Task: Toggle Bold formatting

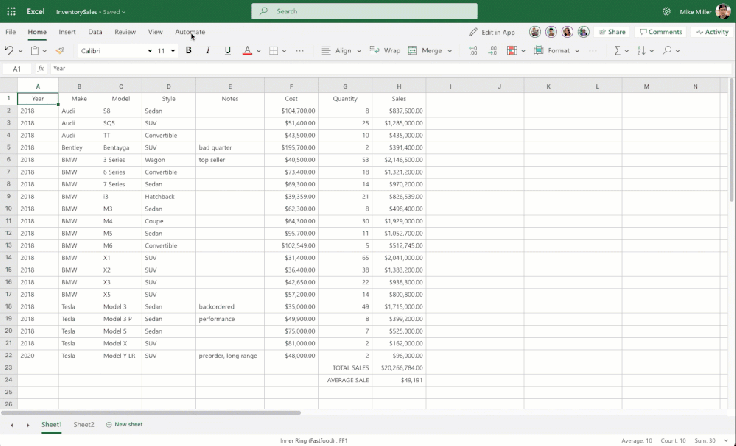Action: (x=189, y=50)
